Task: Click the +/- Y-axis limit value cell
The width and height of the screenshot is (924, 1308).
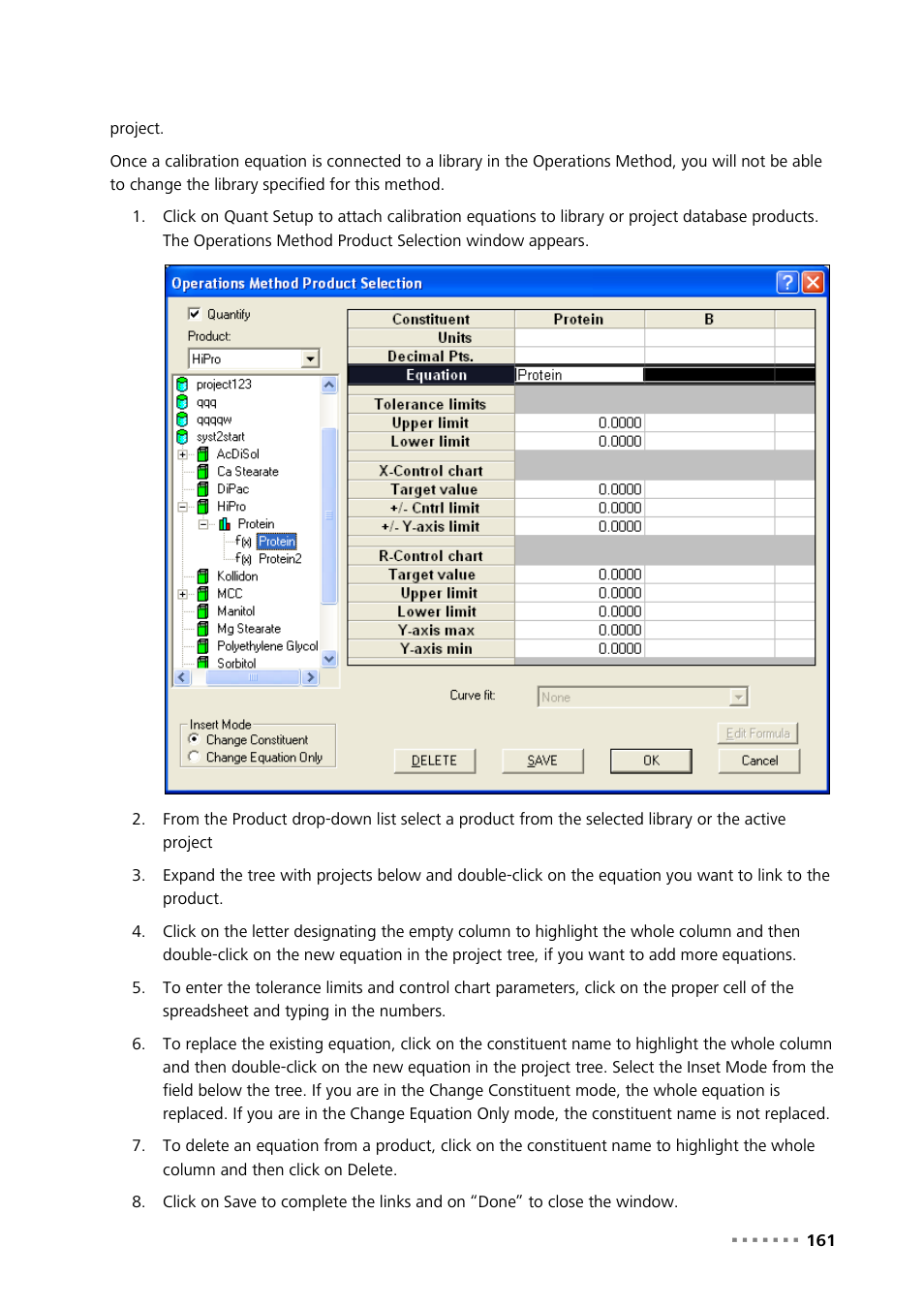Action: [579, 526]
